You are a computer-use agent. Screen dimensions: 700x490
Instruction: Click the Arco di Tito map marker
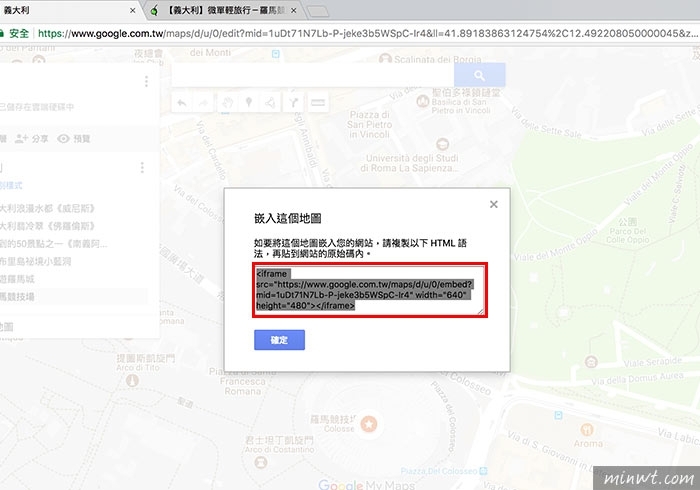pyautogui.click(x=133, y=381)
